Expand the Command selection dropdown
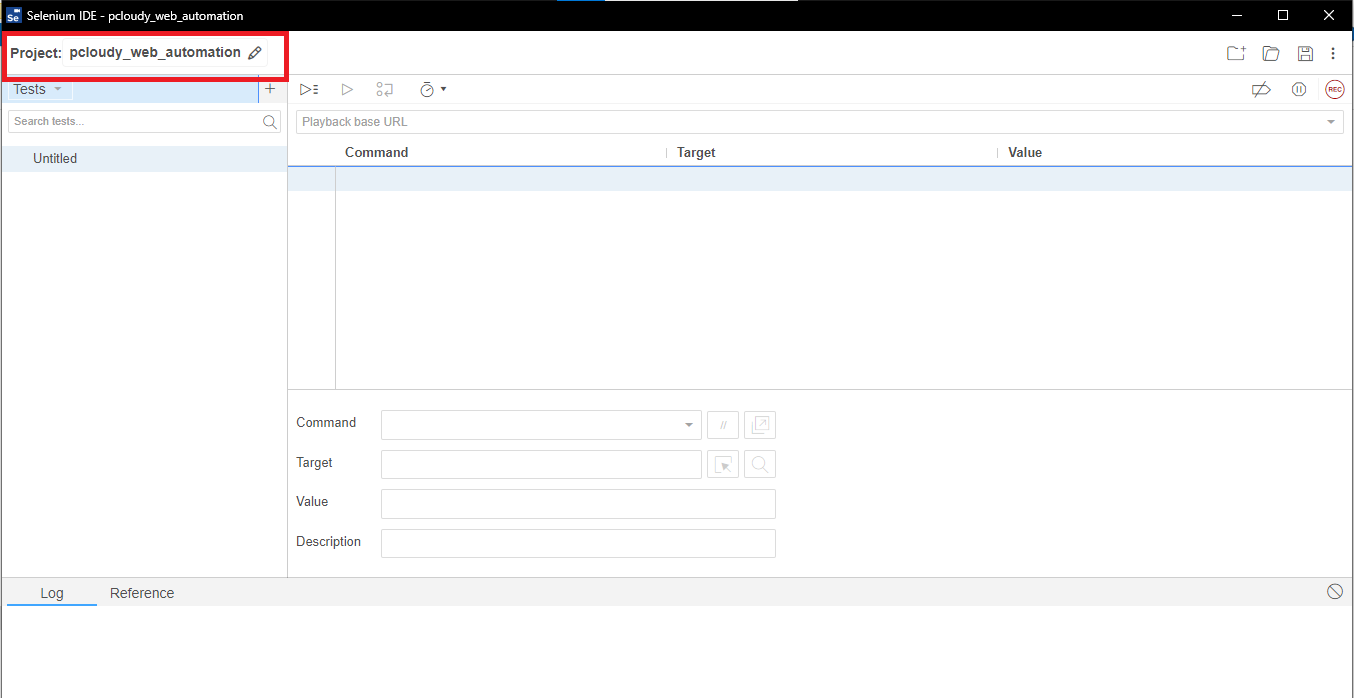Screen dimensions: 1354x698 tap(686, 424)
